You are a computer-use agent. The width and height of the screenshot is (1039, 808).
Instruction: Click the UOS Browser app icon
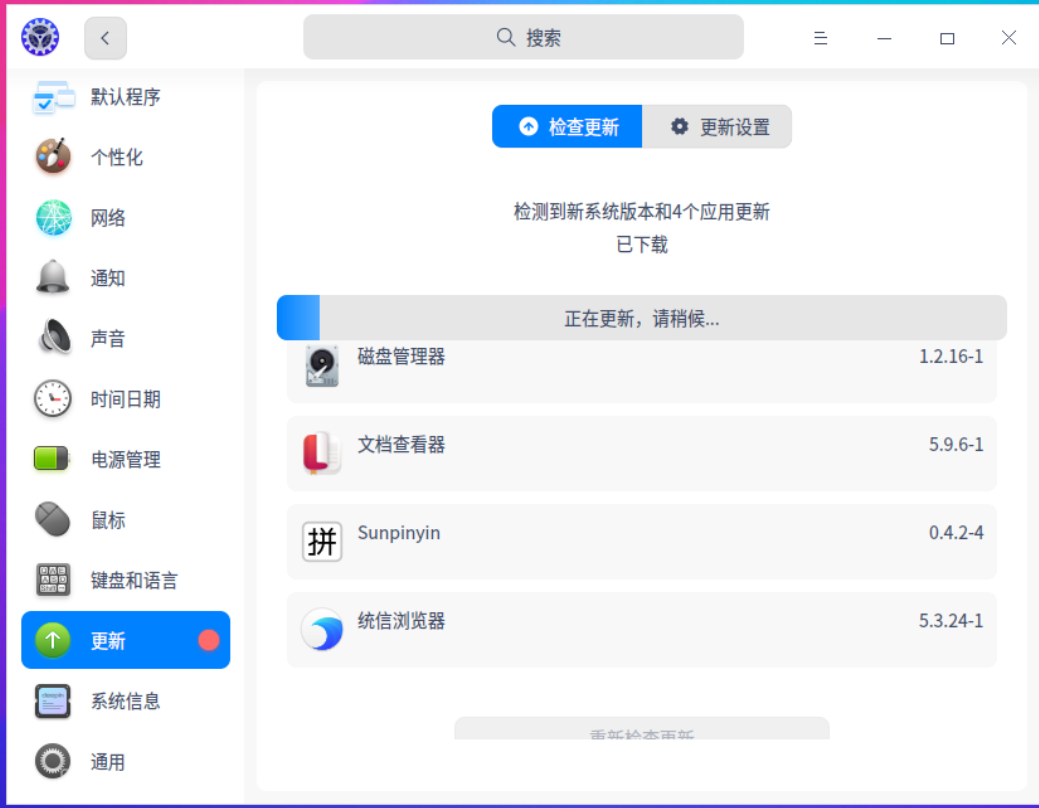(322, 630)
